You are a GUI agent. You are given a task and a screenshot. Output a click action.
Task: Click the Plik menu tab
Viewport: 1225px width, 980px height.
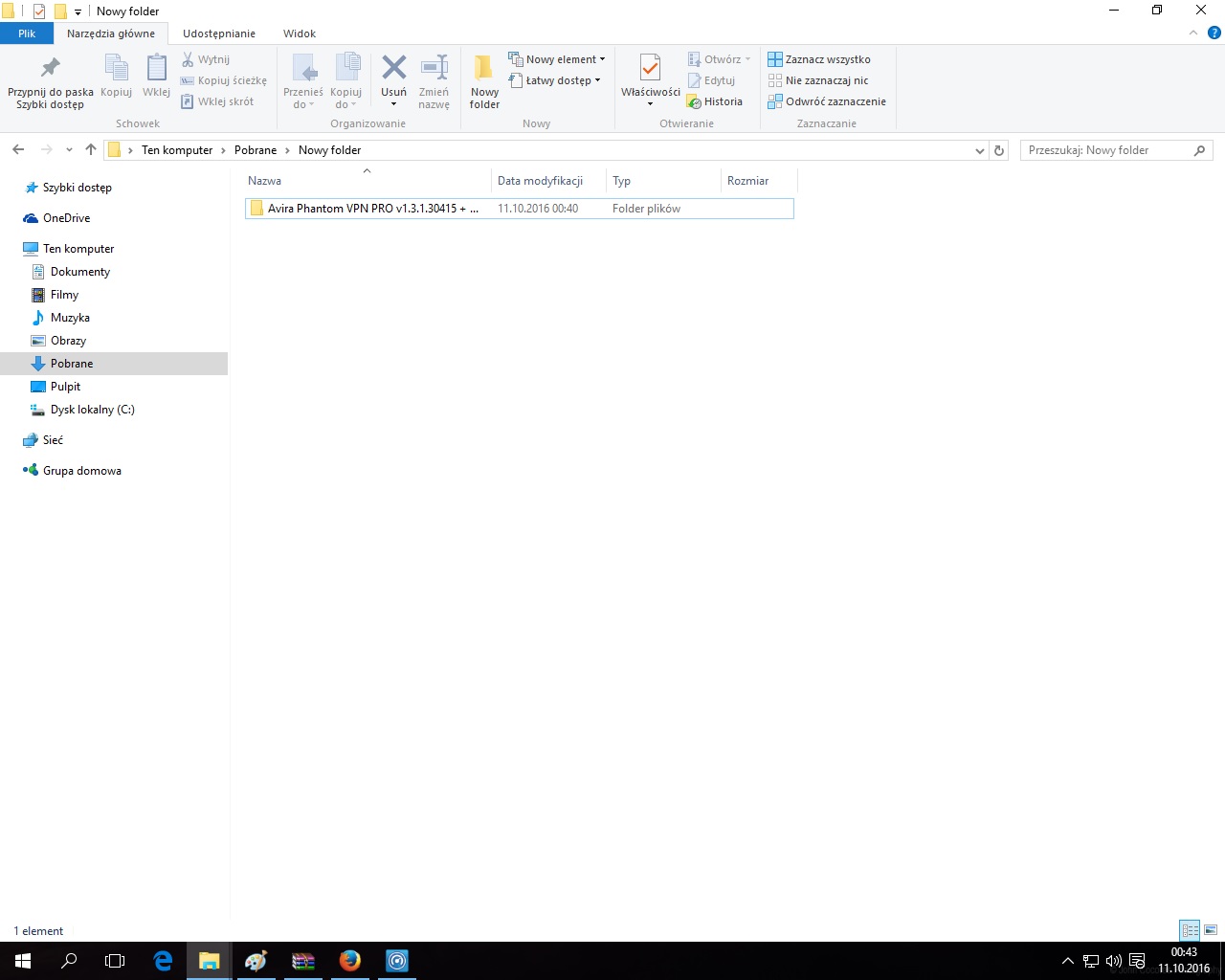(x=27, y=33)
